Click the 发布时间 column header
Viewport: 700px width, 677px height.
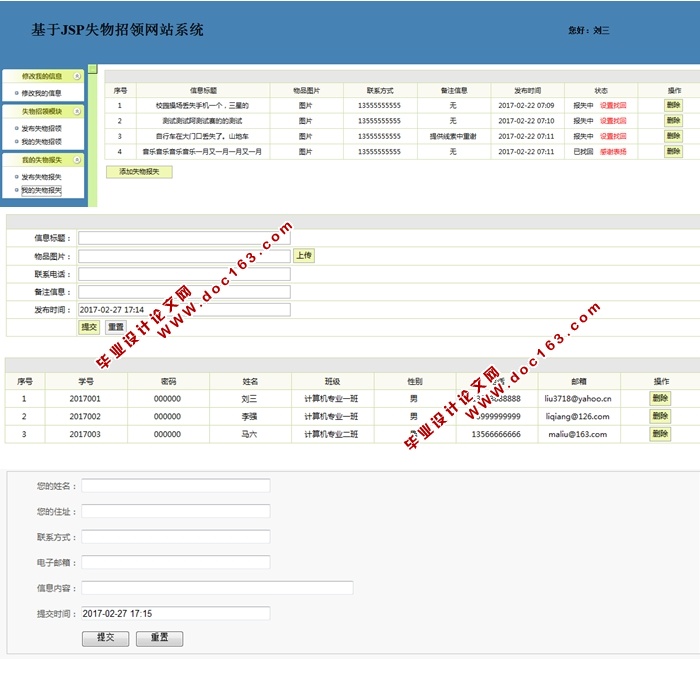tap(528, 91)
